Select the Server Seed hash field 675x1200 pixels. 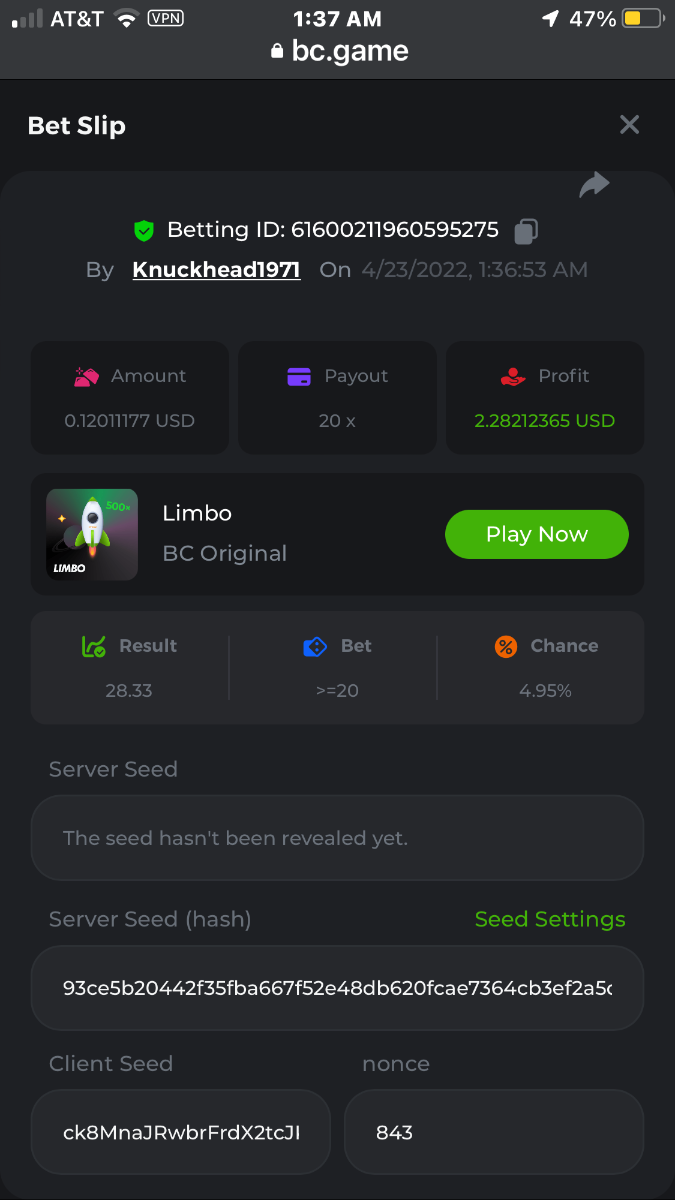tap(337, 988)
